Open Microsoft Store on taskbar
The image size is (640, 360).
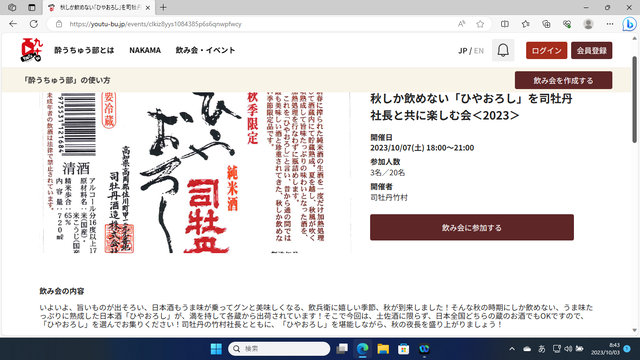pyautogui.click(x=404, y=349)
